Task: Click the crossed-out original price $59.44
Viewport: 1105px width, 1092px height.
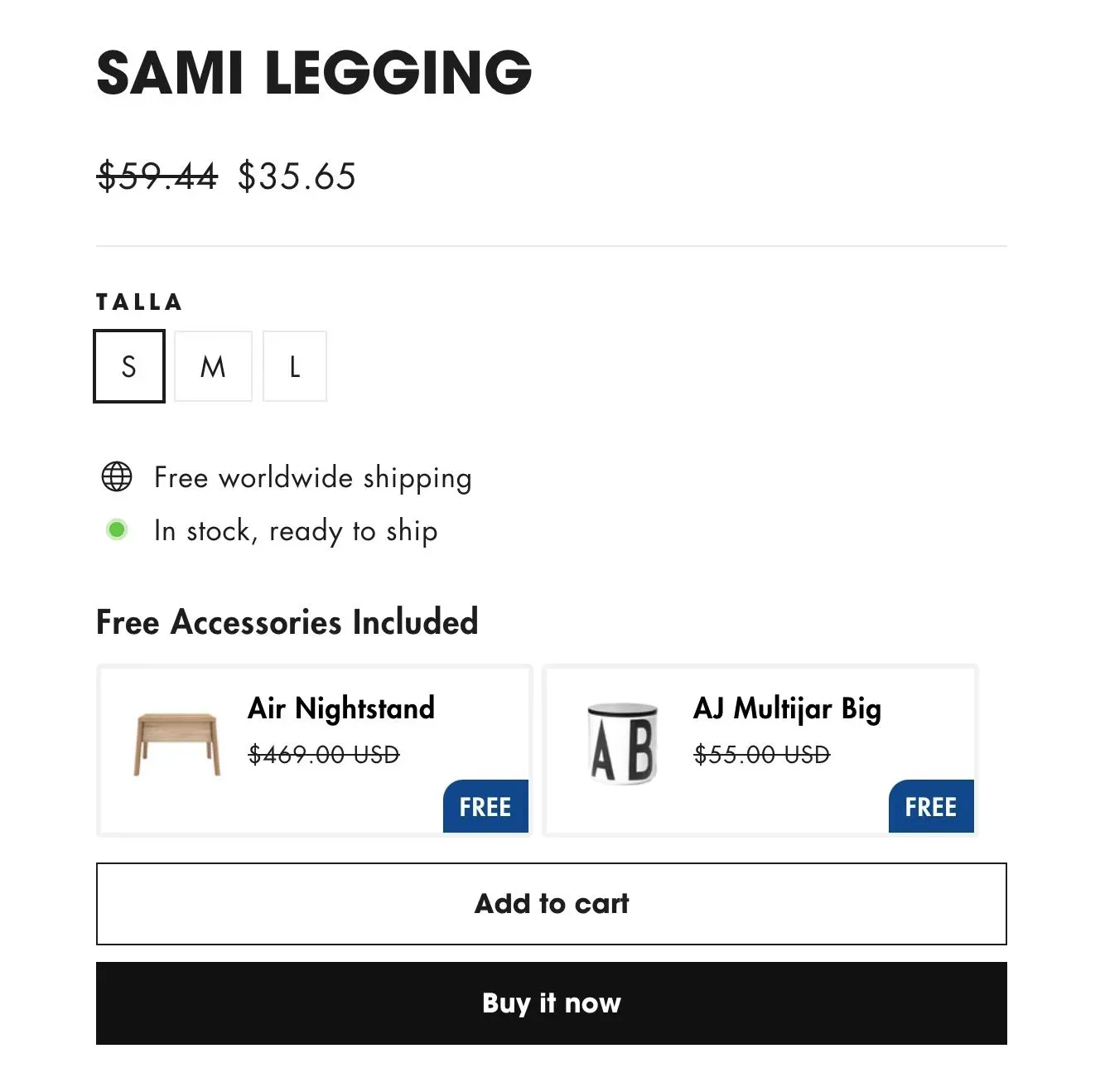Action: click(x=156, y=176)
